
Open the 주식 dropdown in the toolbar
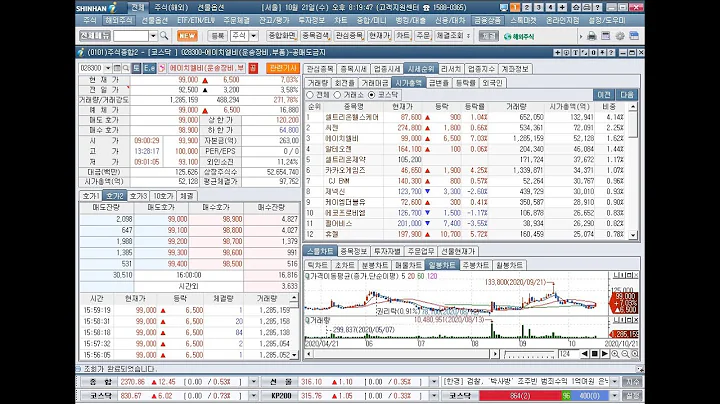coord(253,36)
